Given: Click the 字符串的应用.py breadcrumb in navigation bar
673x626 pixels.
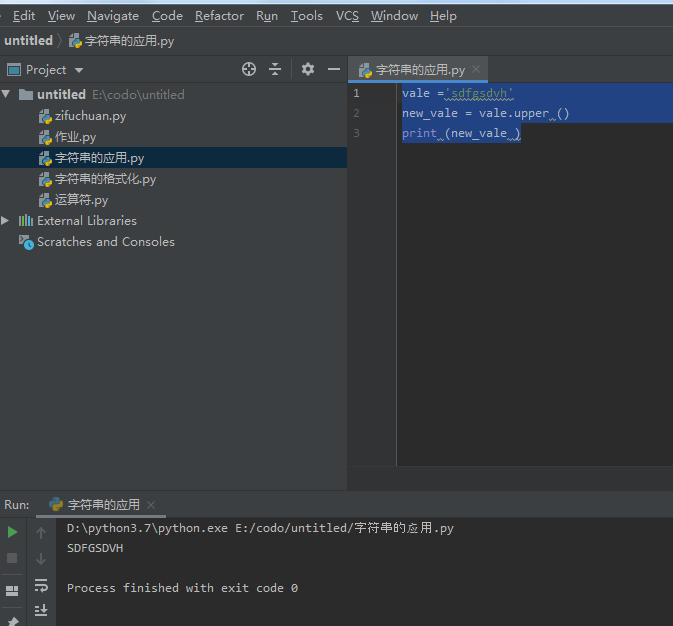Looking at the screenshot, I should click(121, 41).
